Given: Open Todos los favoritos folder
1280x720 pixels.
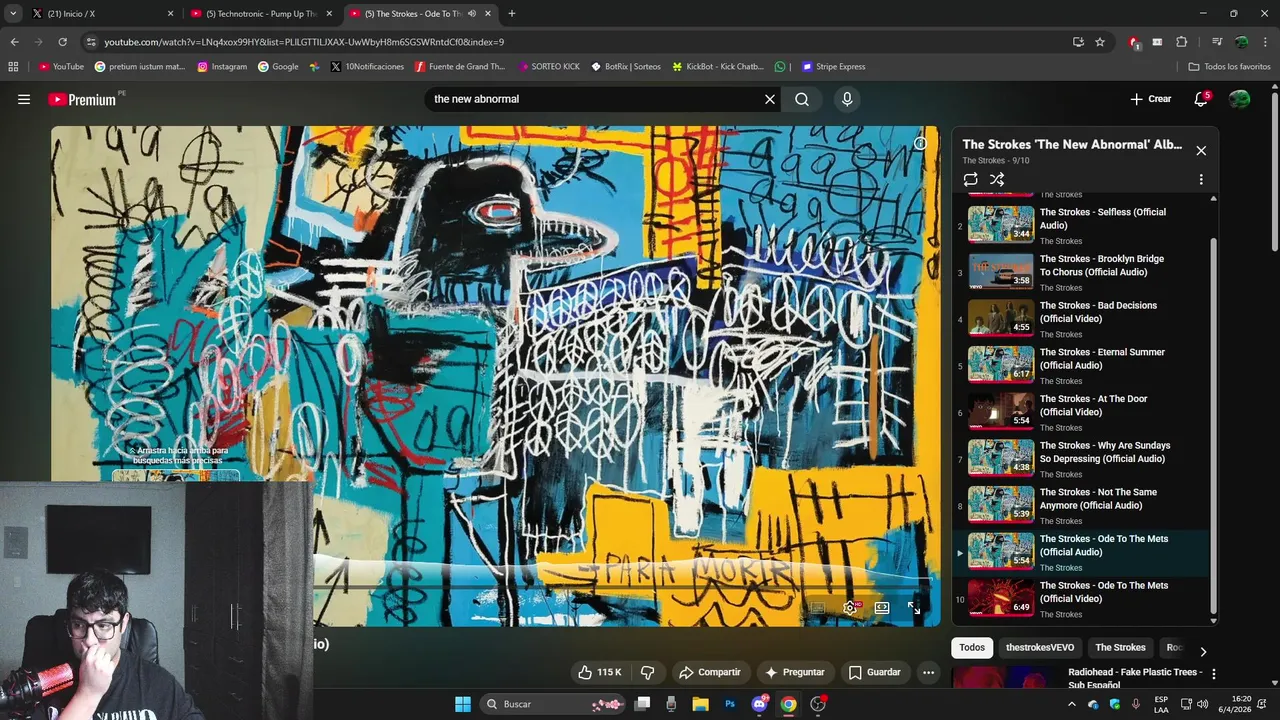Looking at the screenshot, I should tap(1229, 67).
